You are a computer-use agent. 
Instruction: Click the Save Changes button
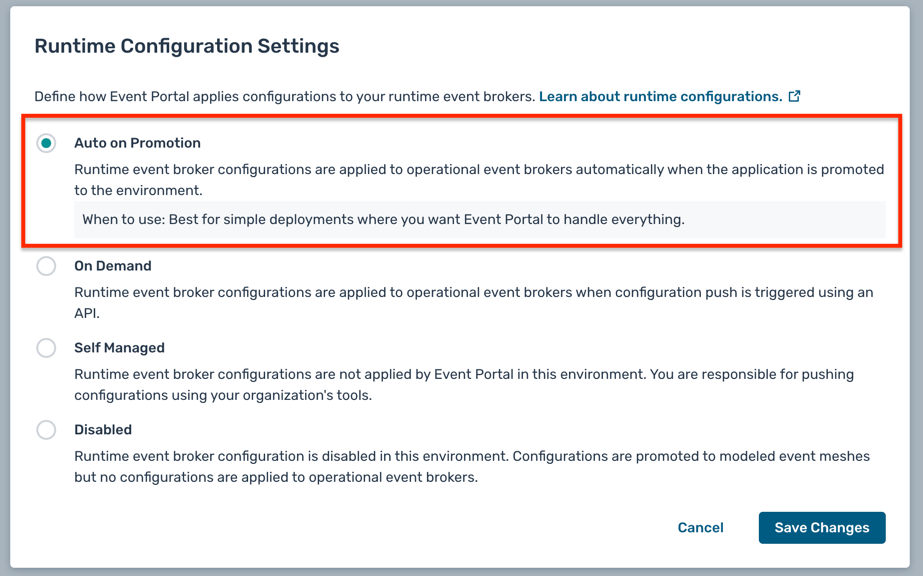(821, 527)
